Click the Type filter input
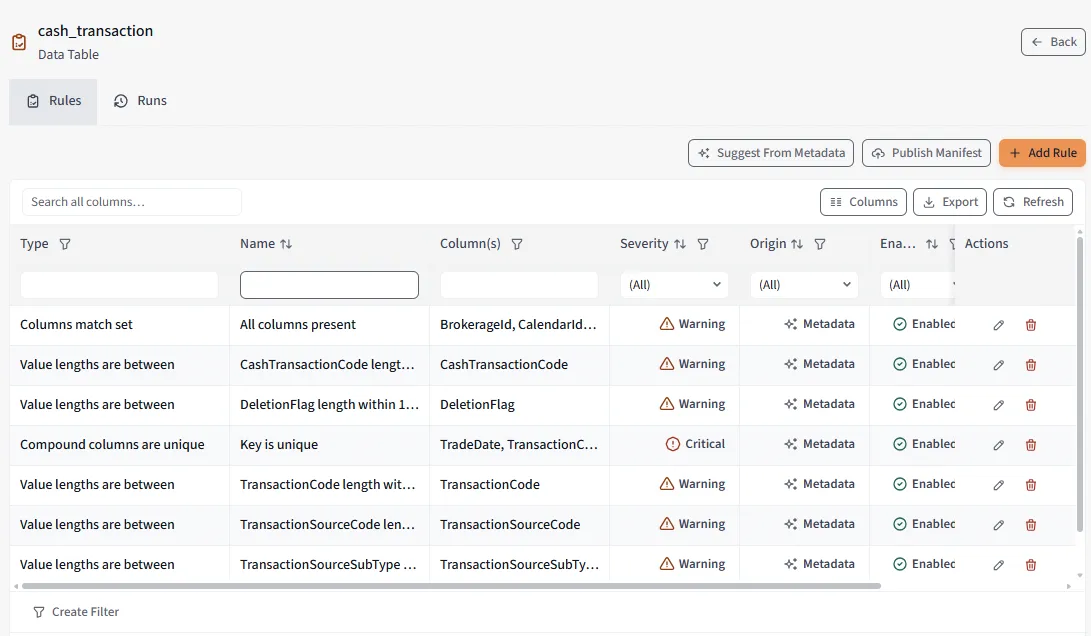Viewport: 1091px width, 636px height. click(x=119, y=285)
